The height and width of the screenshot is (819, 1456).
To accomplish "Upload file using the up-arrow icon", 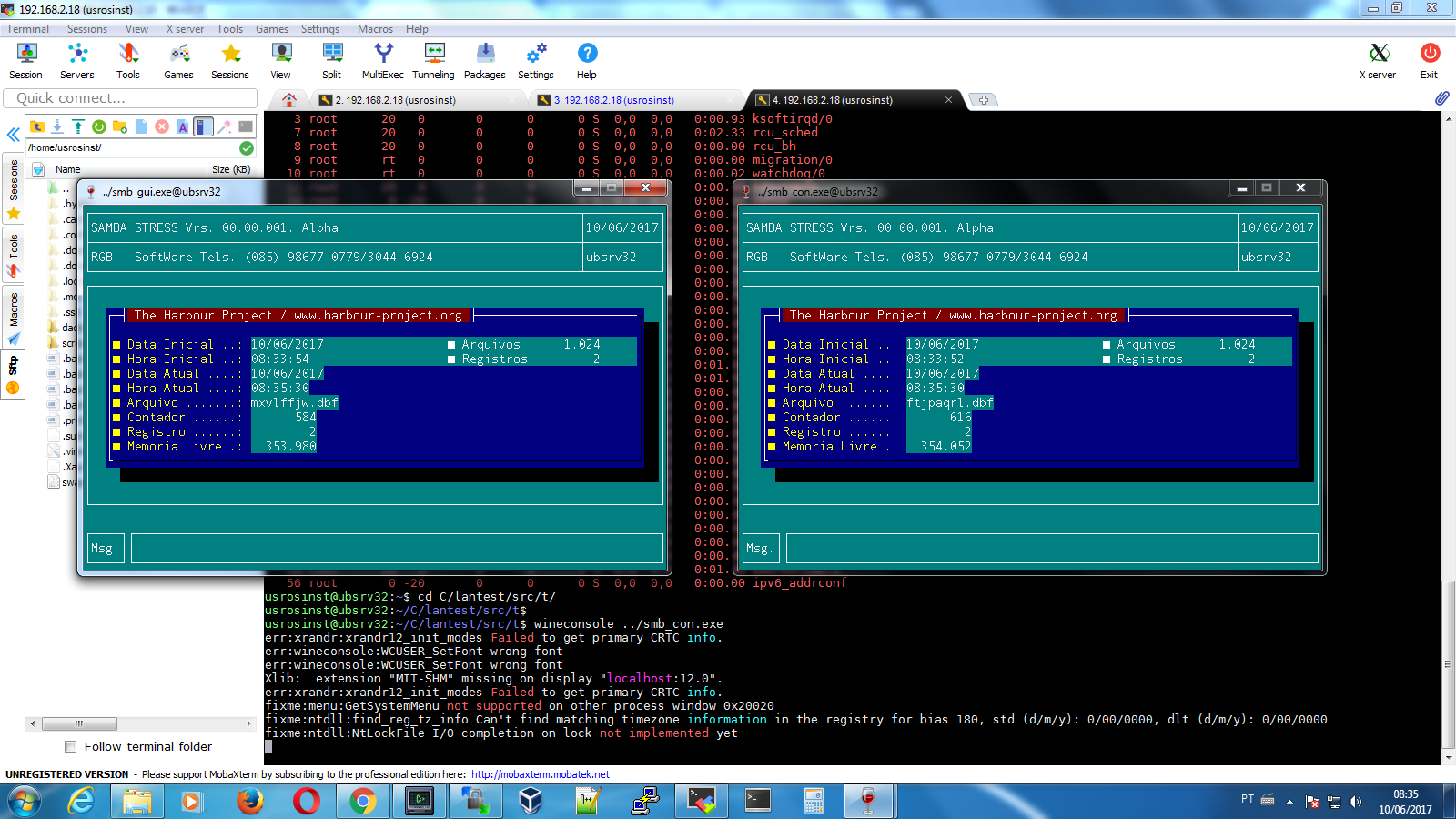I will tap(78, 126).
